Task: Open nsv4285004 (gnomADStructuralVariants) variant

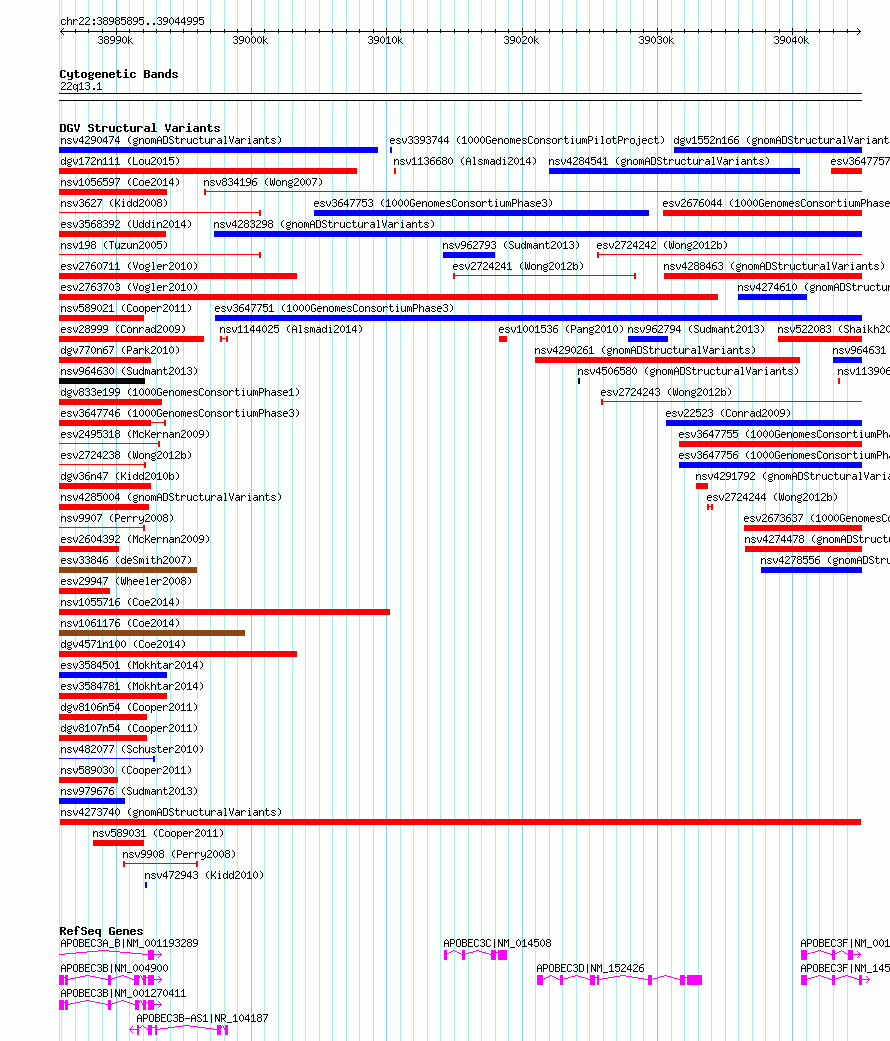Action: (171, 497)
